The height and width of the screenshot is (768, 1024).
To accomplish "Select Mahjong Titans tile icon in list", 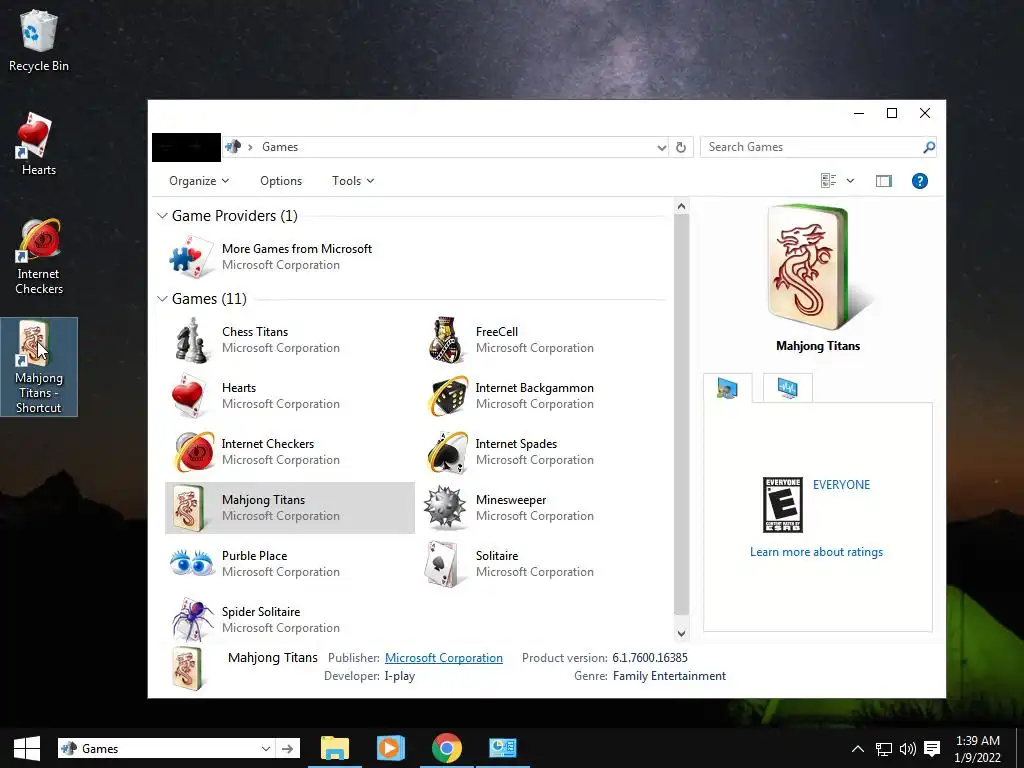I will pyautogui.click(x=189, y=507).
